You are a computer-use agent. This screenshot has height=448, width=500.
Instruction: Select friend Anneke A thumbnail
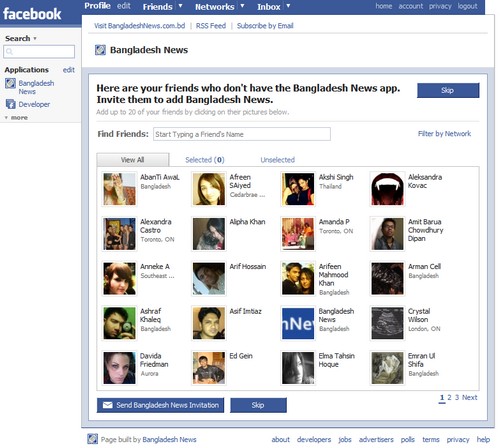coord(119,278)
